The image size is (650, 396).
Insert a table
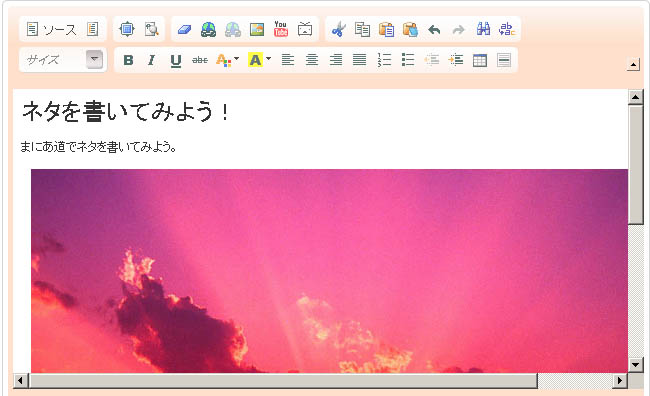click(480, 61)
